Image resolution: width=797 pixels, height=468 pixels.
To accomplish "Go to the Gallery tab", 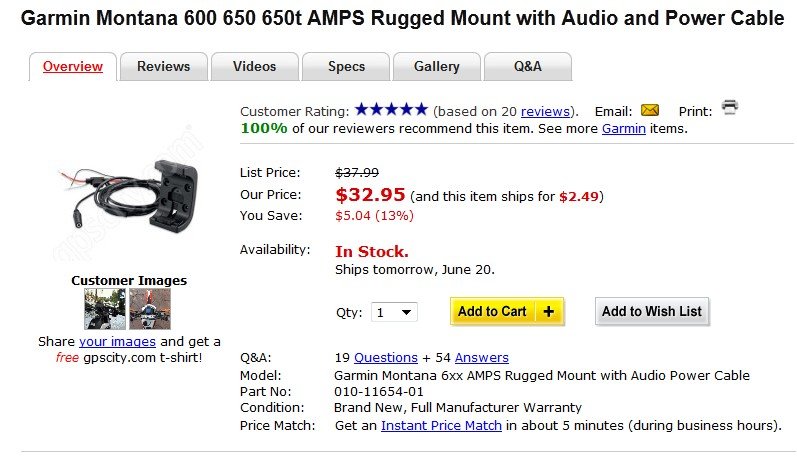I will click(437, 67).
